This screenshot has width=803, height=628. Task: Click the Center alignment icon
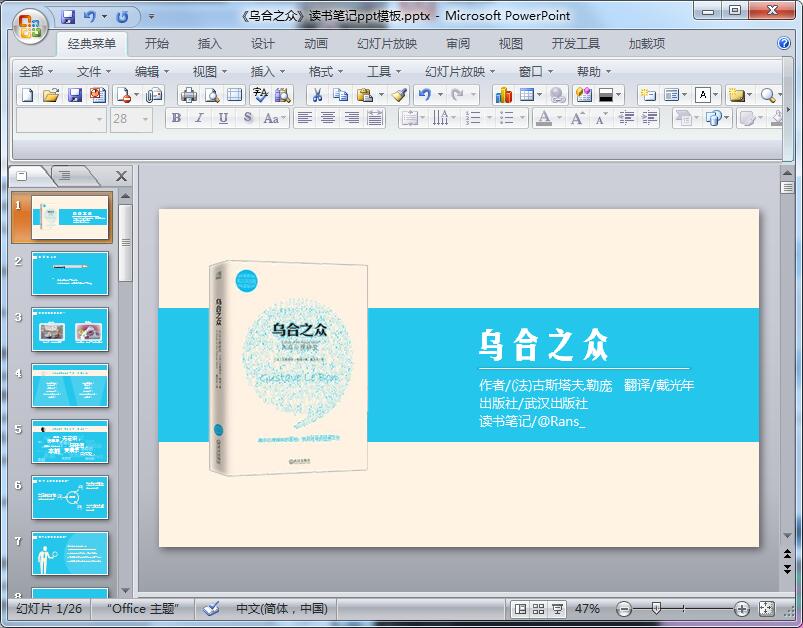pos(328,119)
